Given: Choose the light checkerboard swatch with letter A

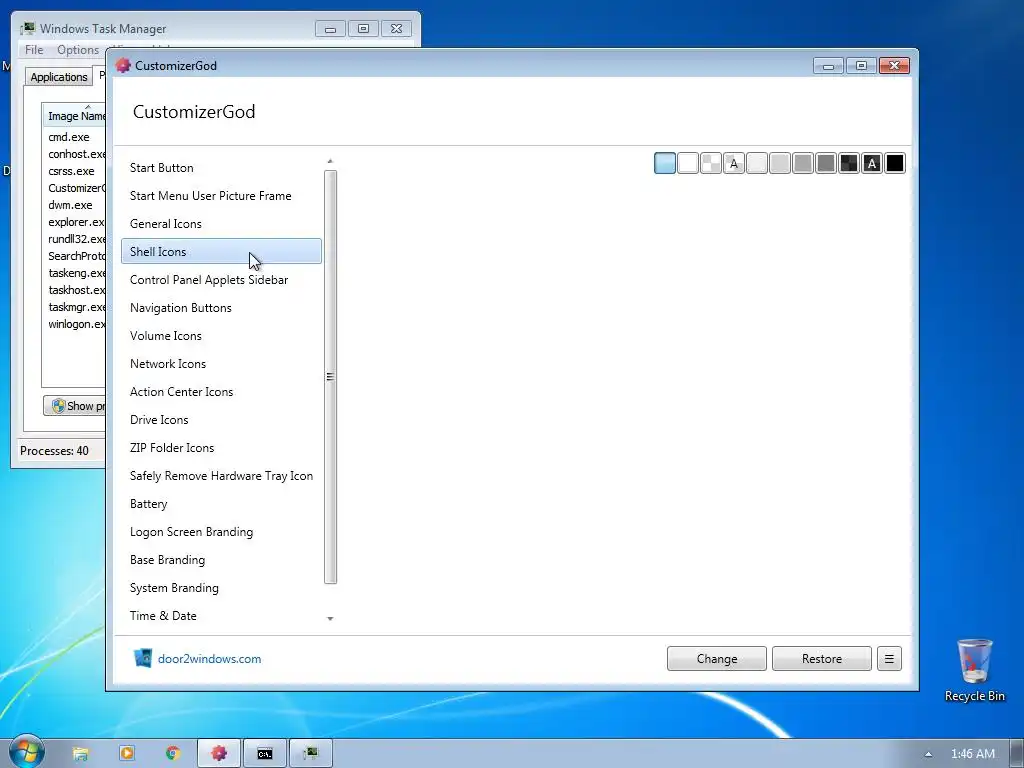Looking at the screenshot, I should coord(734,163).
